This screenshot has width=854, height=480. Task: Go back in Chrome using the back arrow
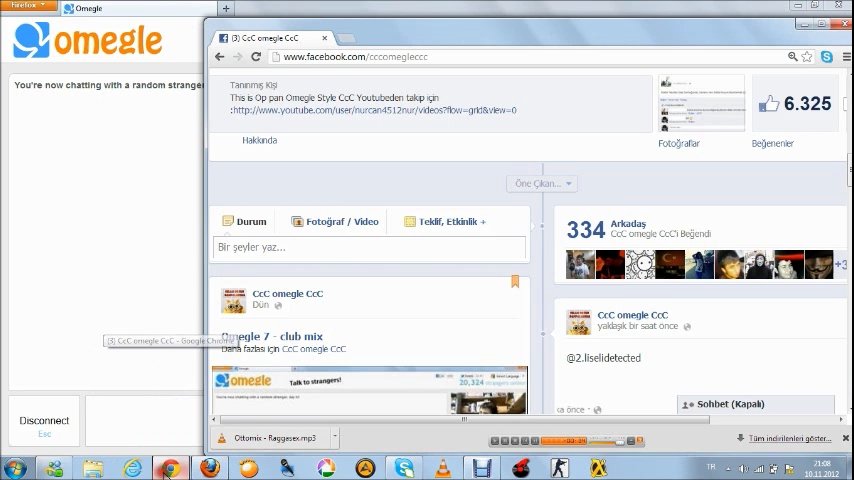[x=219, y=57]
